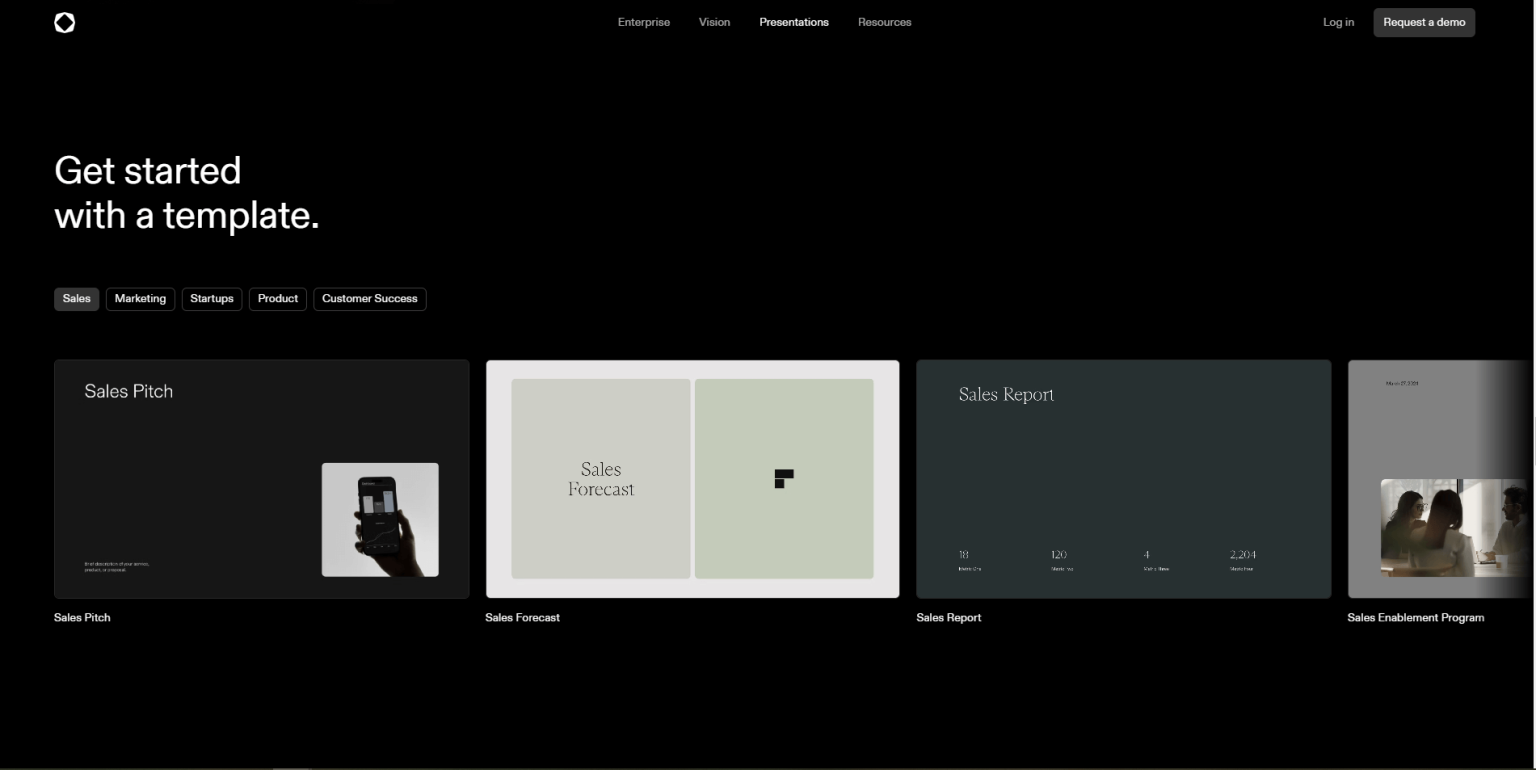The image size is (1536, 770).
Task: Open the Sales Enablement Program template thumbnail
Action: pyautogui.click(x=1440, y=479)
